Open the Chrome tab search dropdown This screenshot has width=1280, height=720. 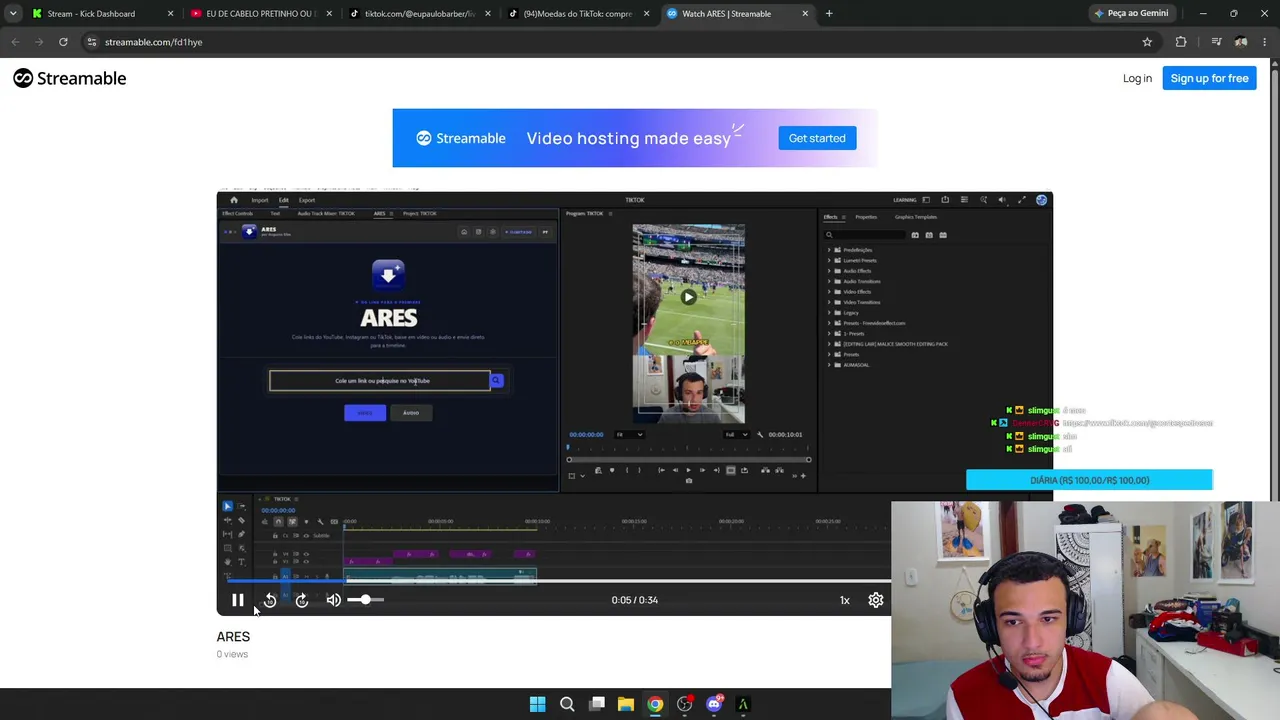click(13, 14)
